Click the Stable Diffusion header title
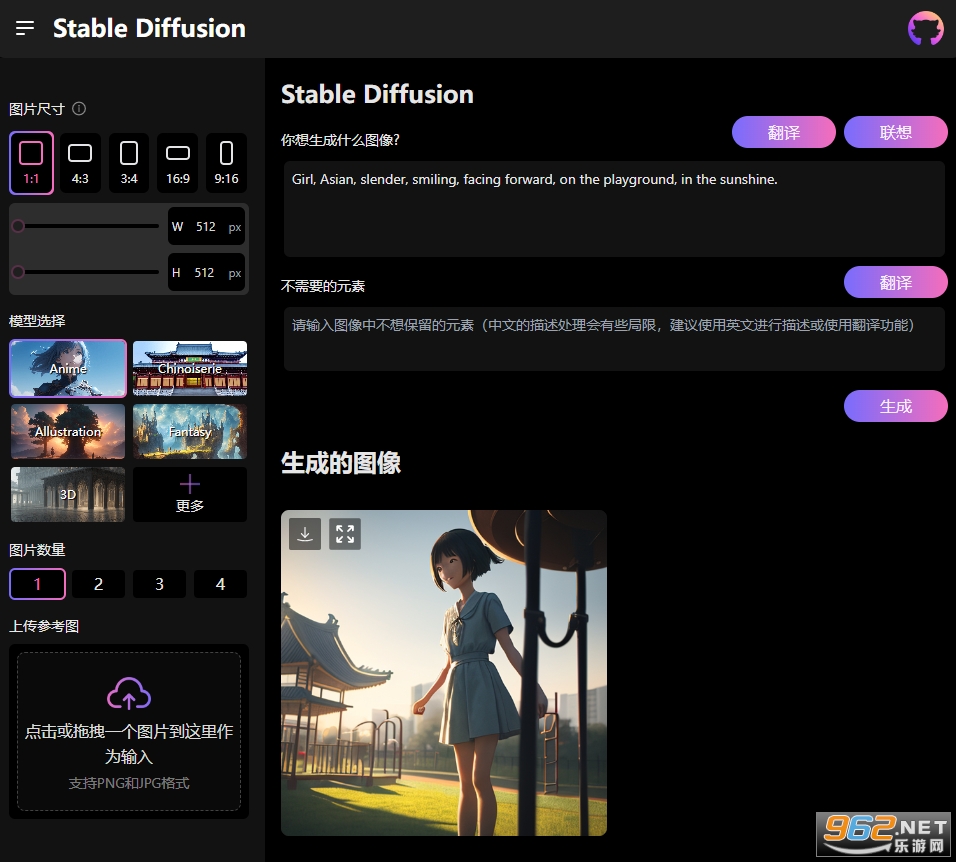The image size is (956, 862). tap(149, 28)
